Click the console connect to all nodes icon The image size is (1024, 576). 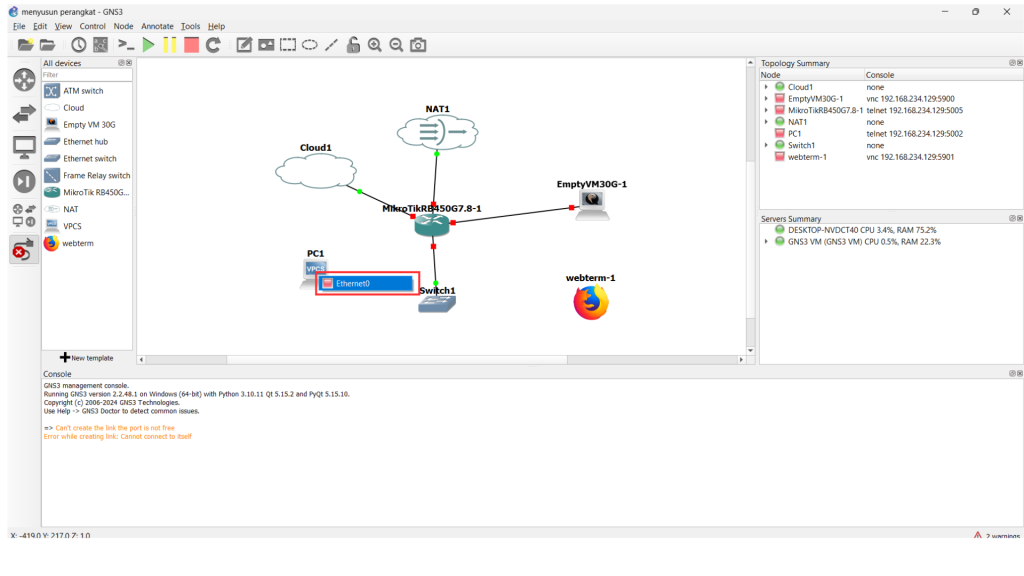[126, 45]
